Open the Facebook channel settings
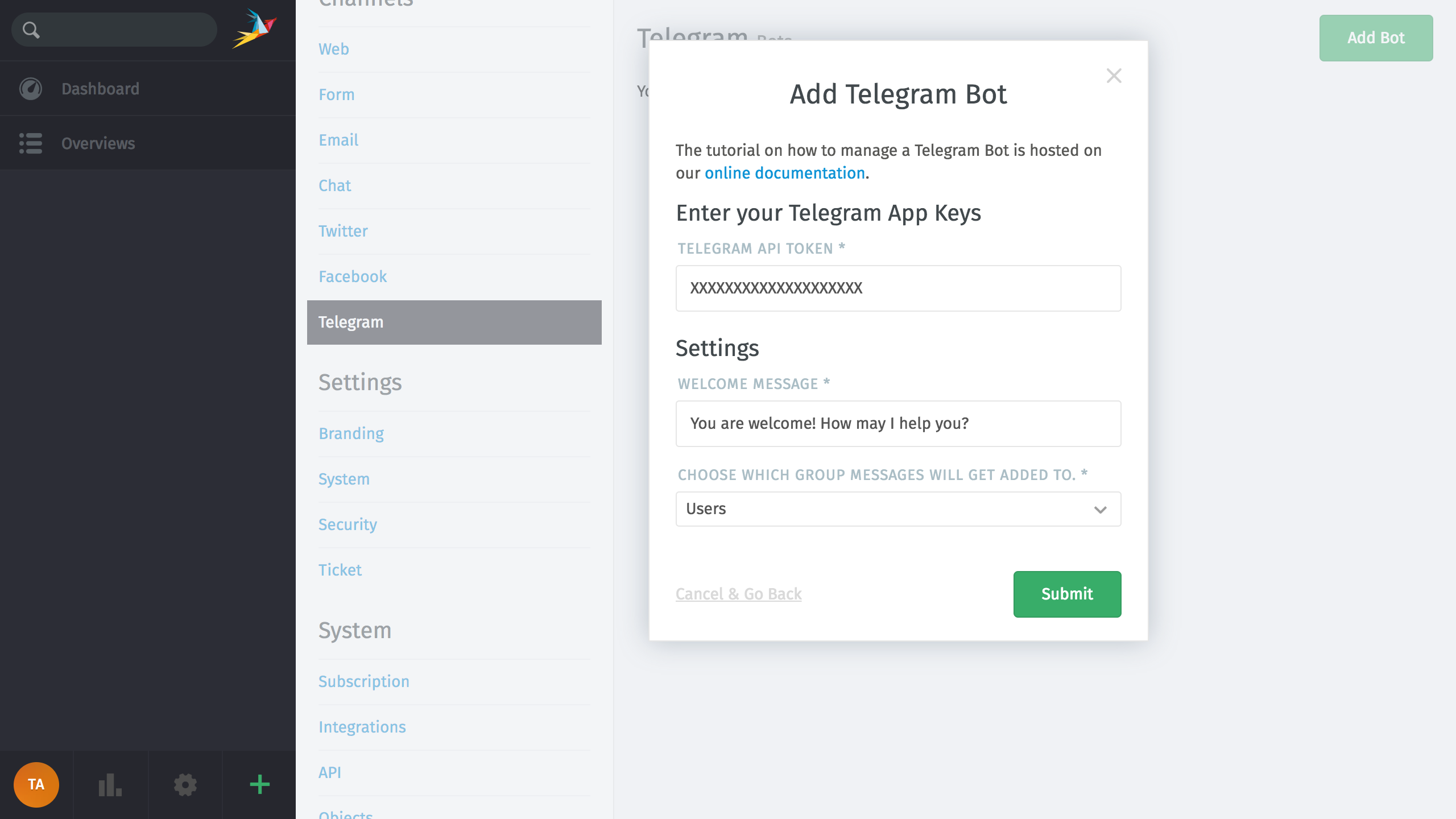 point(353,276)
